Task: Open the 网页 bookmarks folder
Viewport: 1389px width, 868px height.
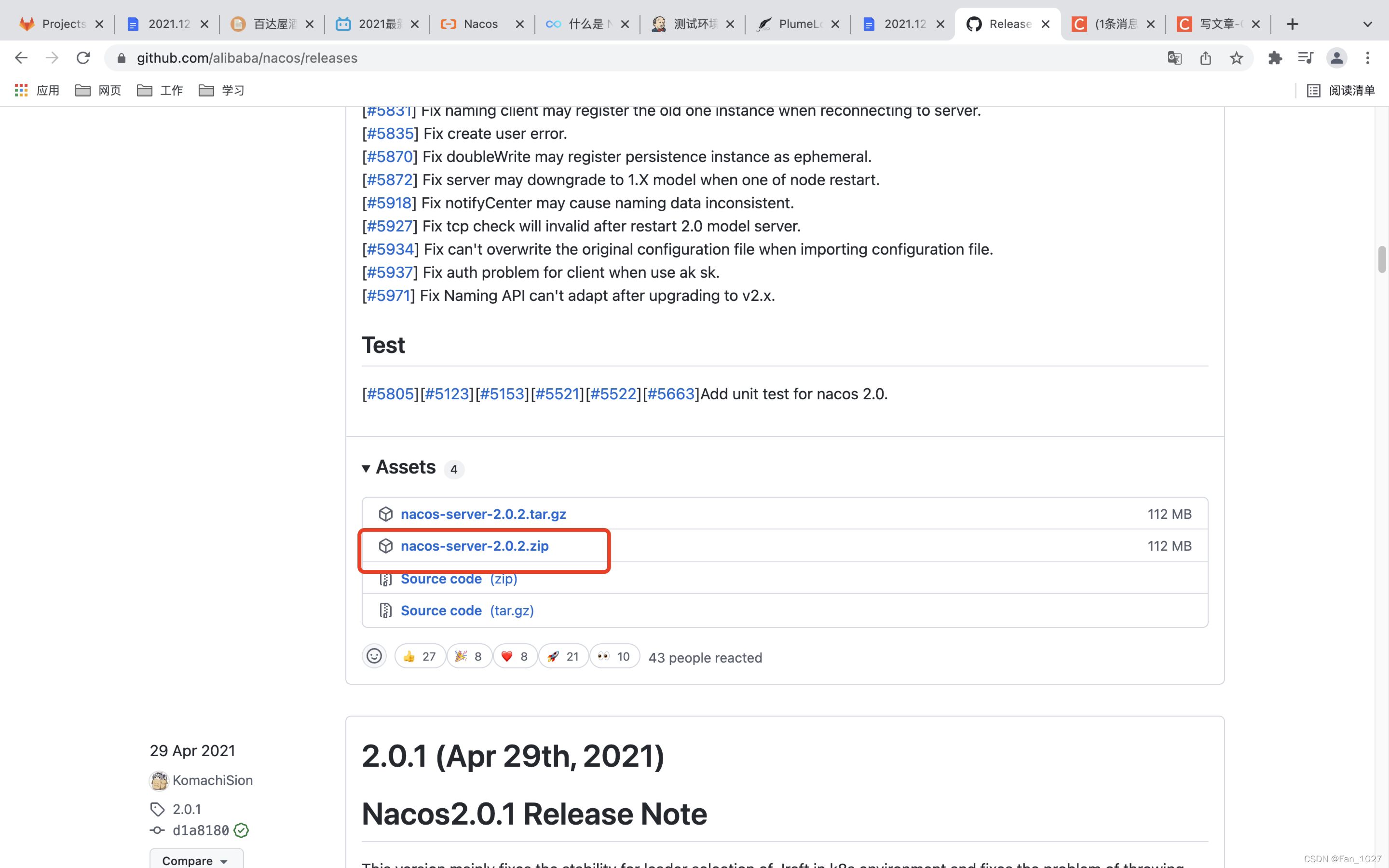Action: point(98,90)
